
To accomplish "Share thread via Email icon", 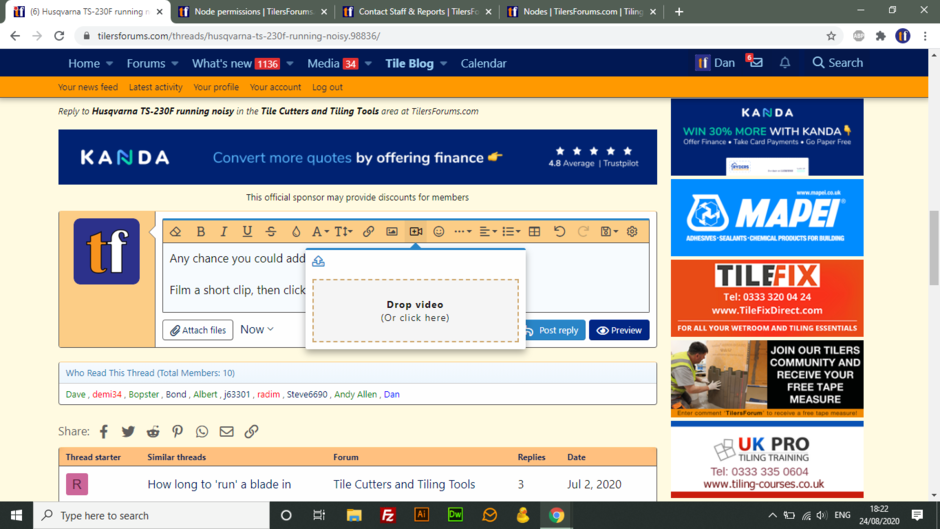I will 227,431.
